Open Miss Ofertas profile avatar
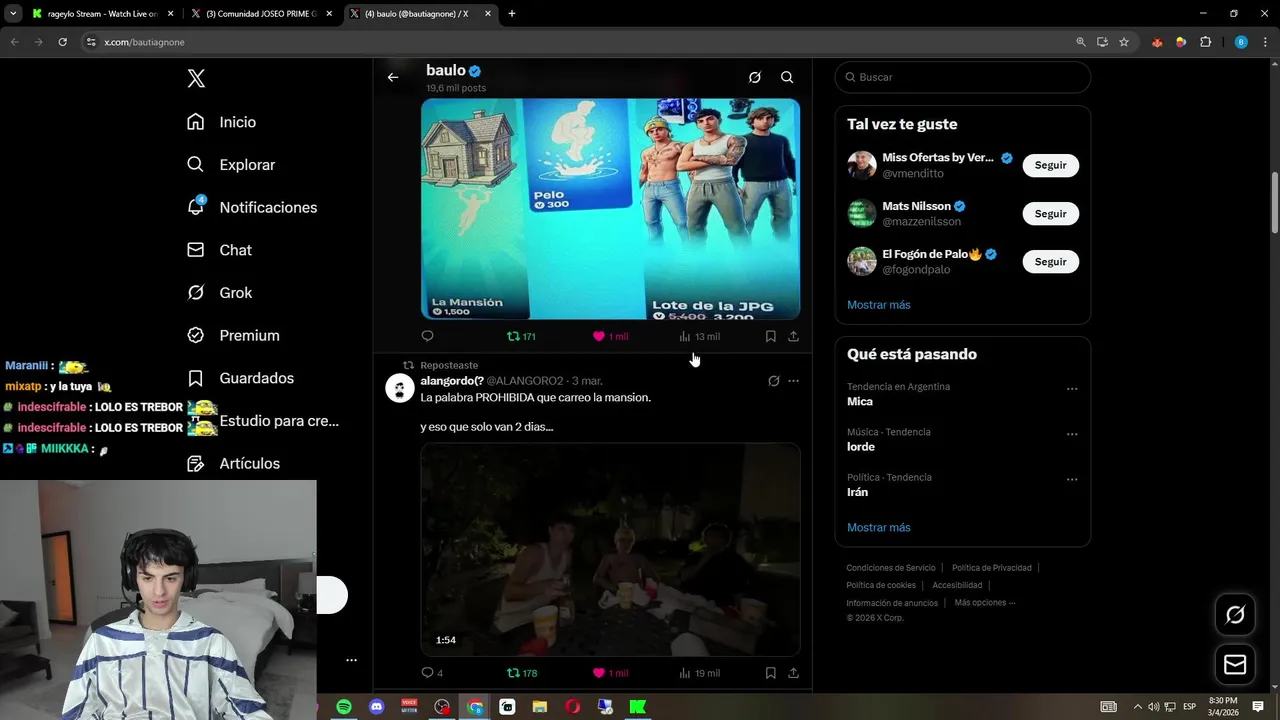Screen dimensions: 1280x720 pyautogui.click(x=861, y=165)
